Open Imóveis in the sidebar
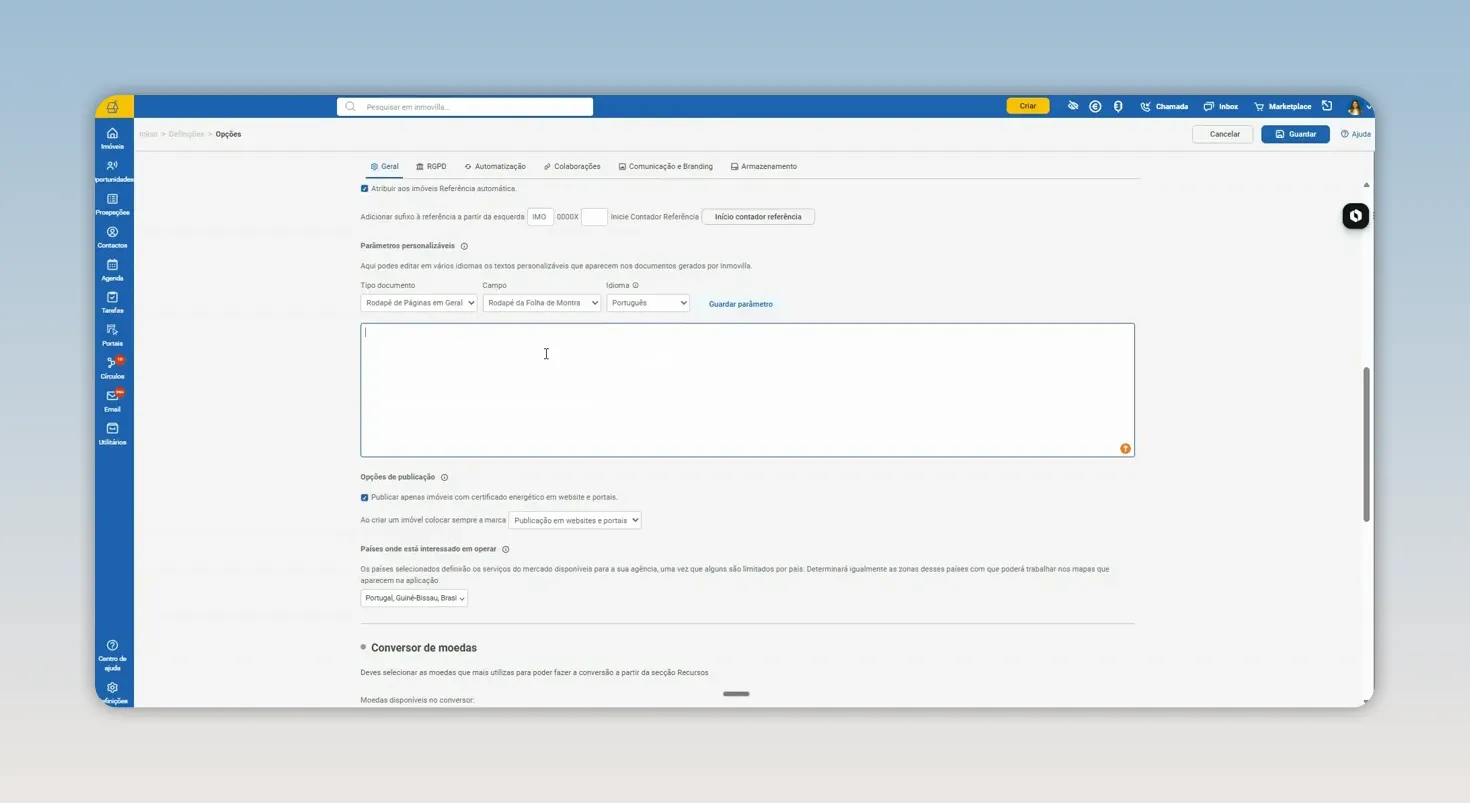This screenshot has height=803, width=1470. tap(112, 138)
